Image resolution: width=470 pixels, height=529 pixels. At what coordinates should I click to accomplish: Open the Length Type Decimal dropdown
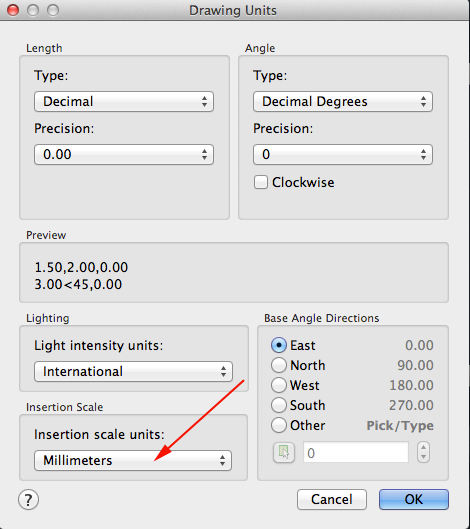(124, 101)
